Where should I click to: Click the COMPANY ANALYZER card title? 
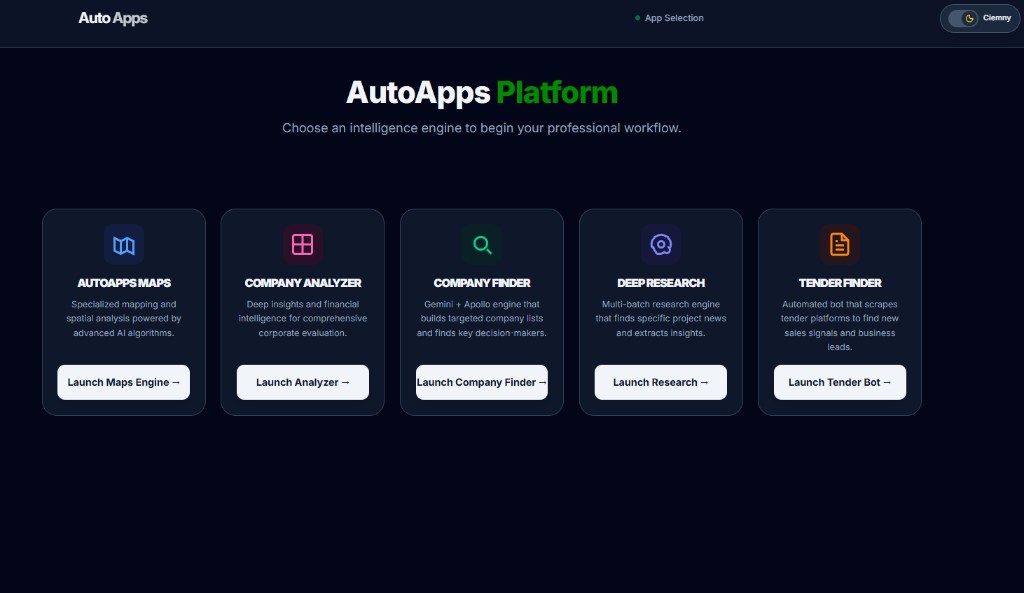(302, 283)
